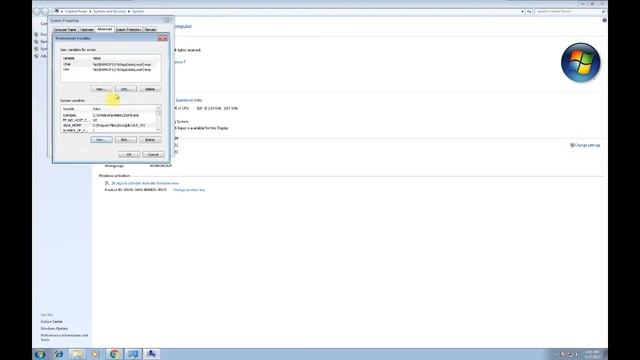This screenshot has width=640, height=360.
Task: Click the System and Security breadcrumb
Action: tap(110, 11)
